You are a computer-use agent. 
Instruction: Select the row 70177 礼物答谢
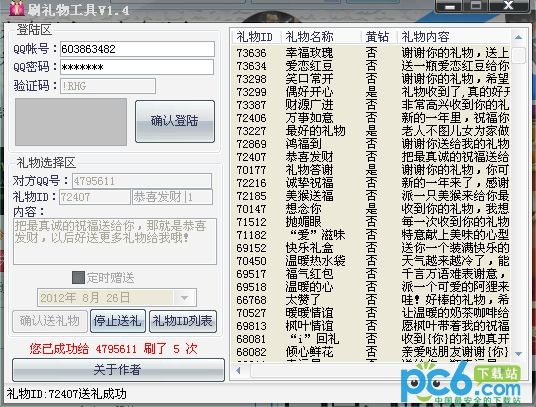371,170
